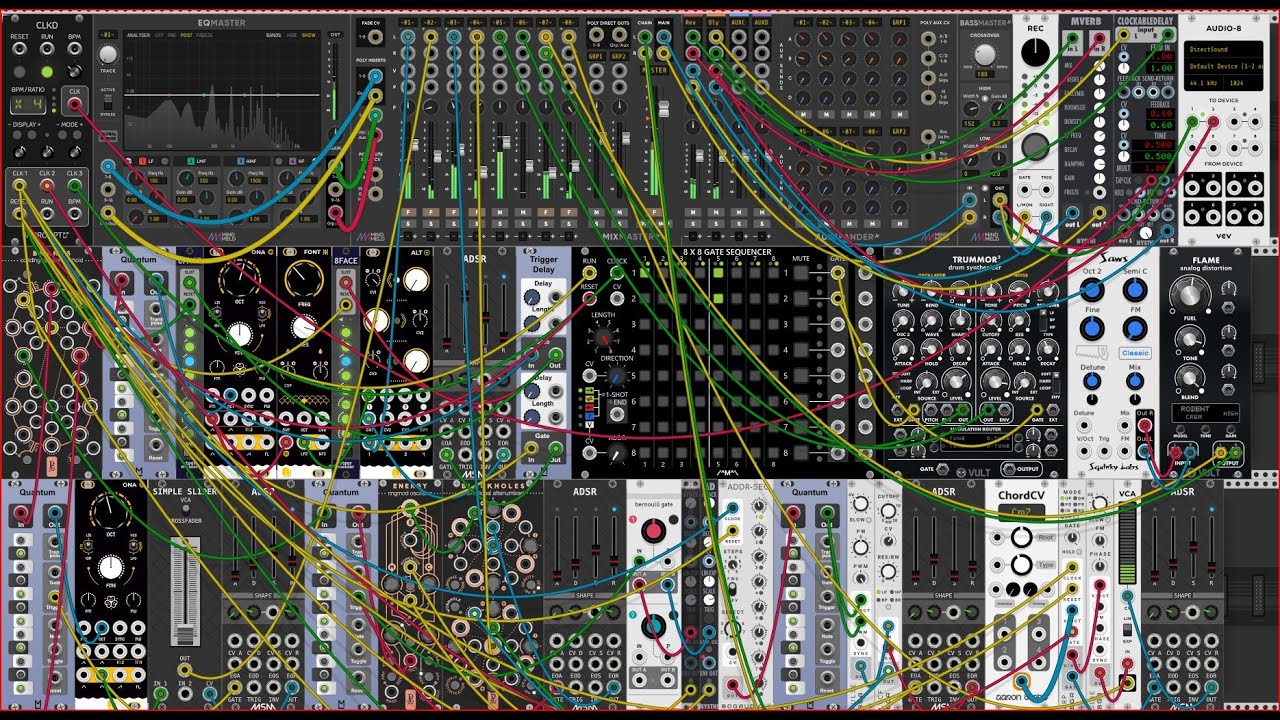This screenshot has height=720, width=1280.
Task: Turn the top Bernoulli Gate knob
Action: tap(652, 530)
